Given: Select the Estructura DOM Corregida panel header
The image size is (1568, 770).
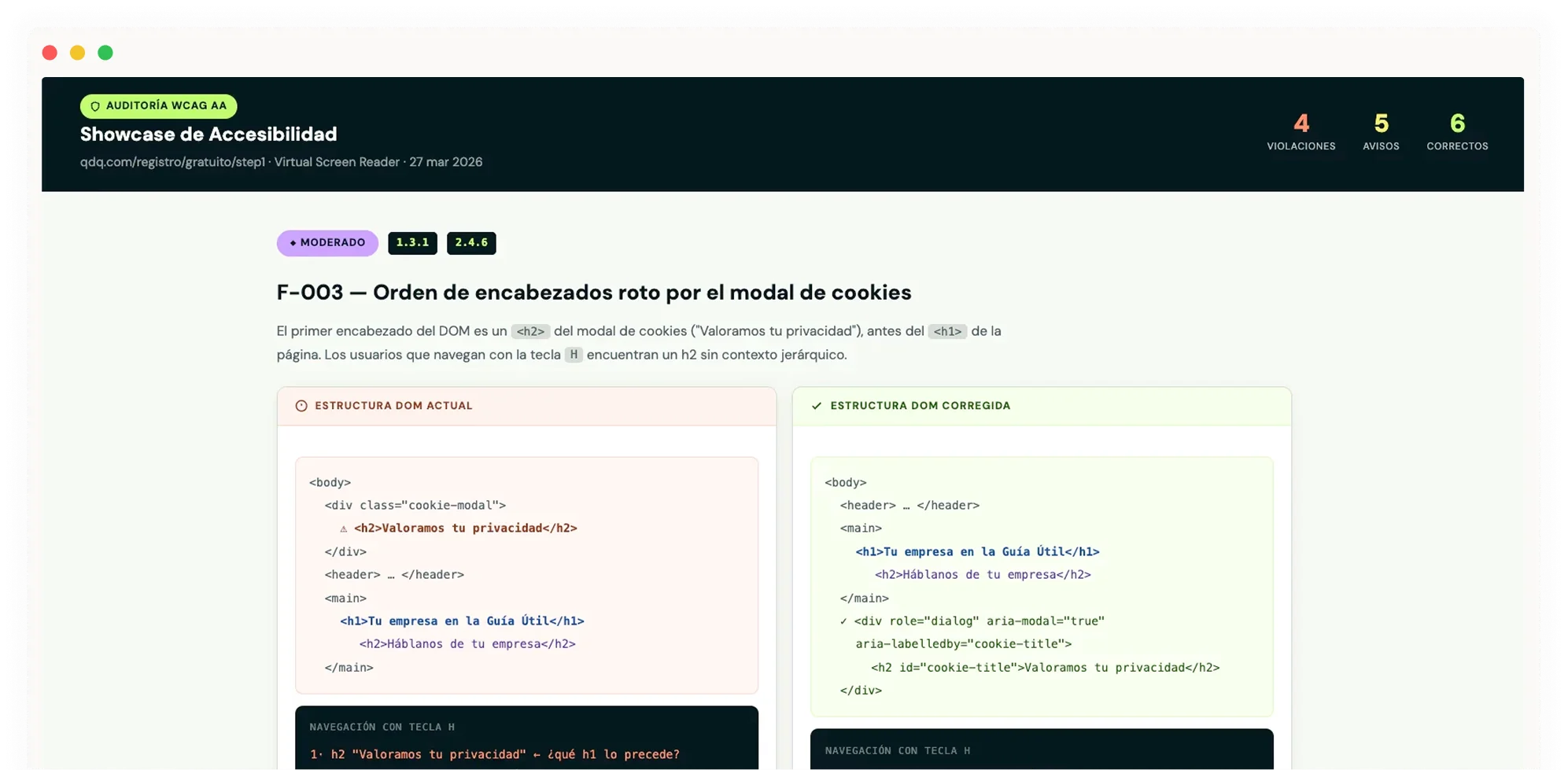Looking at the screenshot, I should pyautogui.click(x=1042, y=406).
